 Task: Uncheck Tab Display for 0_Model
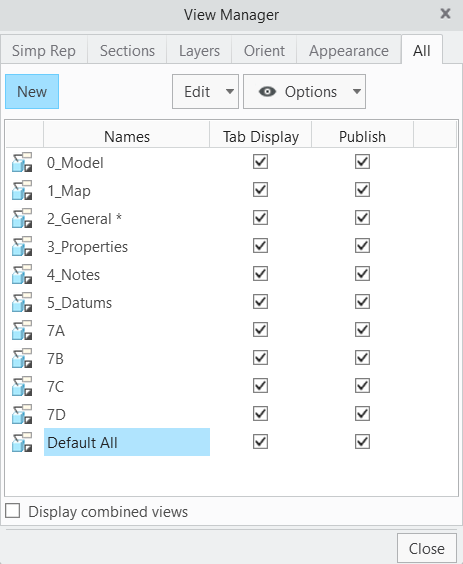(x=260, y=162)
